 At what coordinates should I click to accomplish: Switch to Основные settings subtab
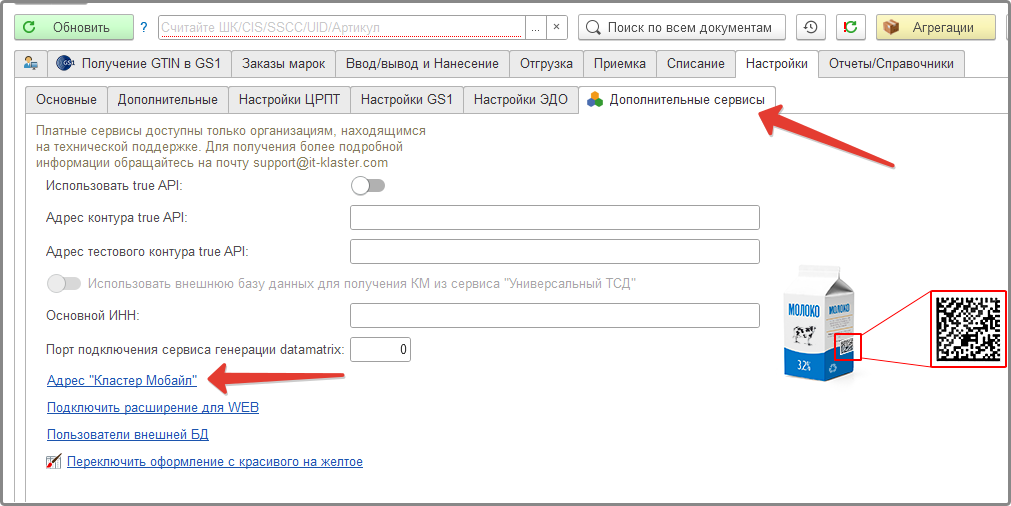click(66, 100)
